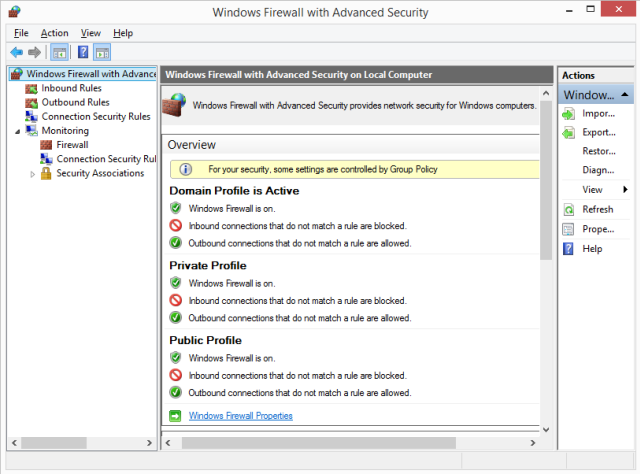
Task: Toggle the Show/Hide Console Tree toolbar icon
Action: point(60,52)
